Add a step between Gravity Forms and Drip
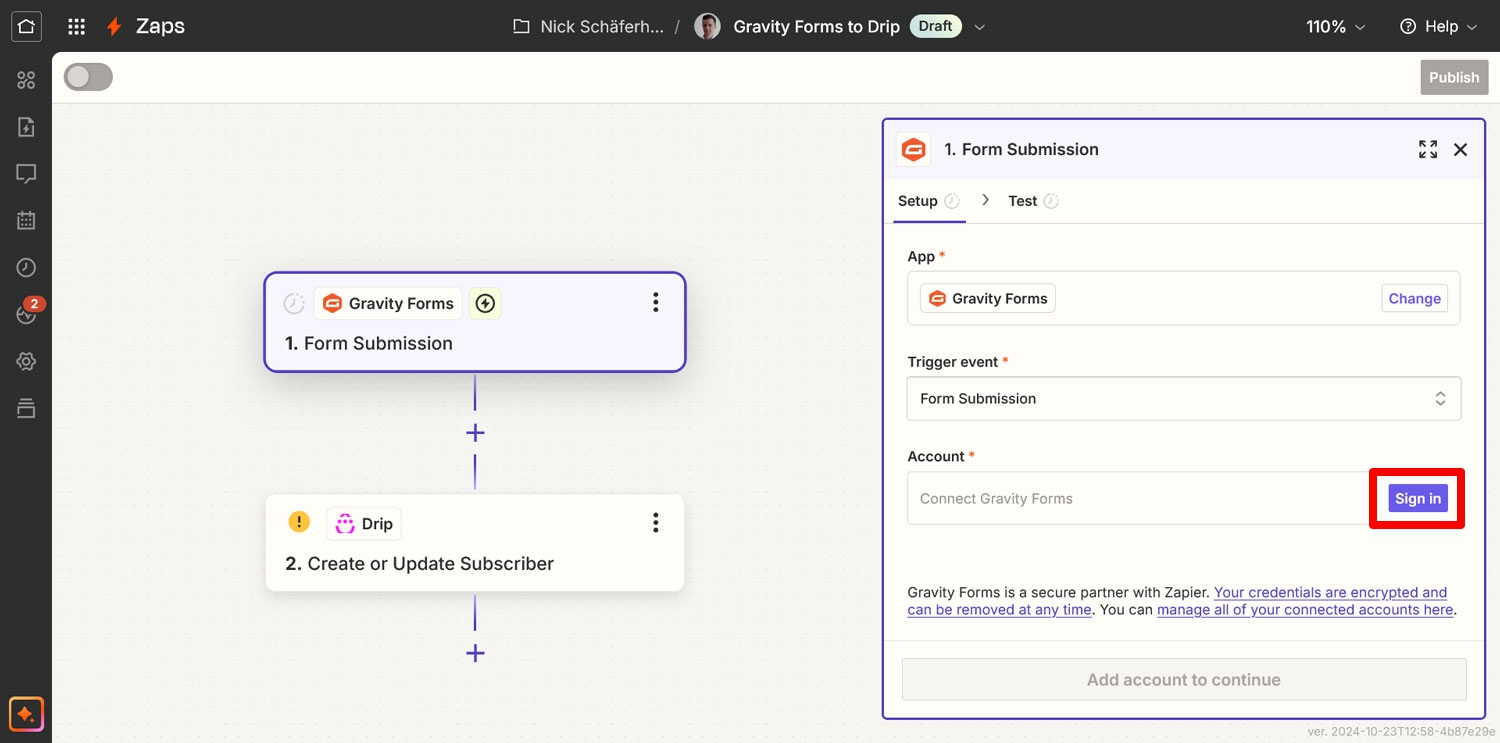The width and height of the screenshot is (1500, 743). point(475,433)
